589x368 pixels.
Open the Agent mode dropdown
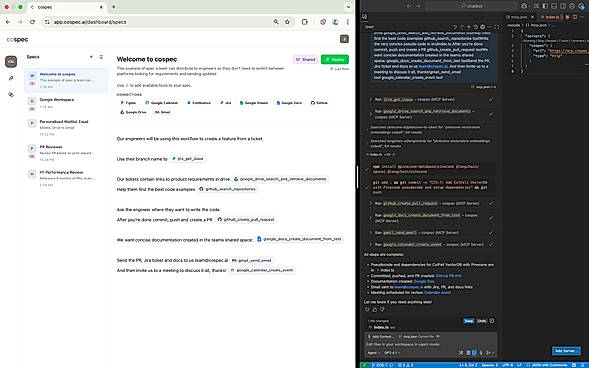373,353
